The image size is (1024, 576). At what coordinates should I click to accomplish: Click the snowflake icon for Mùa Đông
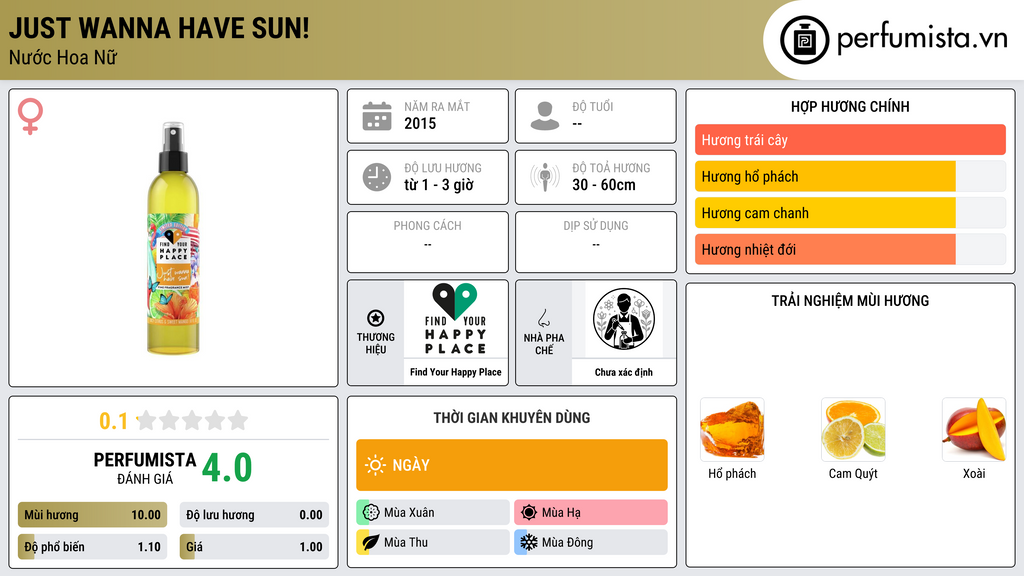coord(529,542)
